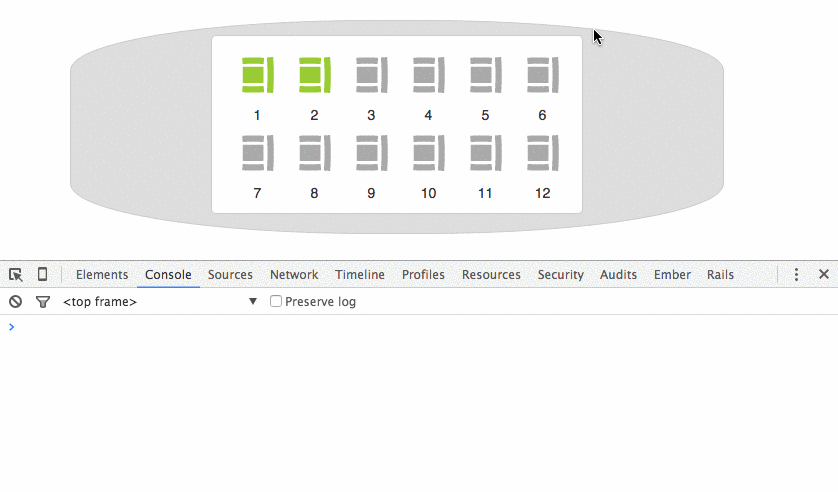Open DevTools three-dot menu
Screen dimensions: 838x492
796,274
